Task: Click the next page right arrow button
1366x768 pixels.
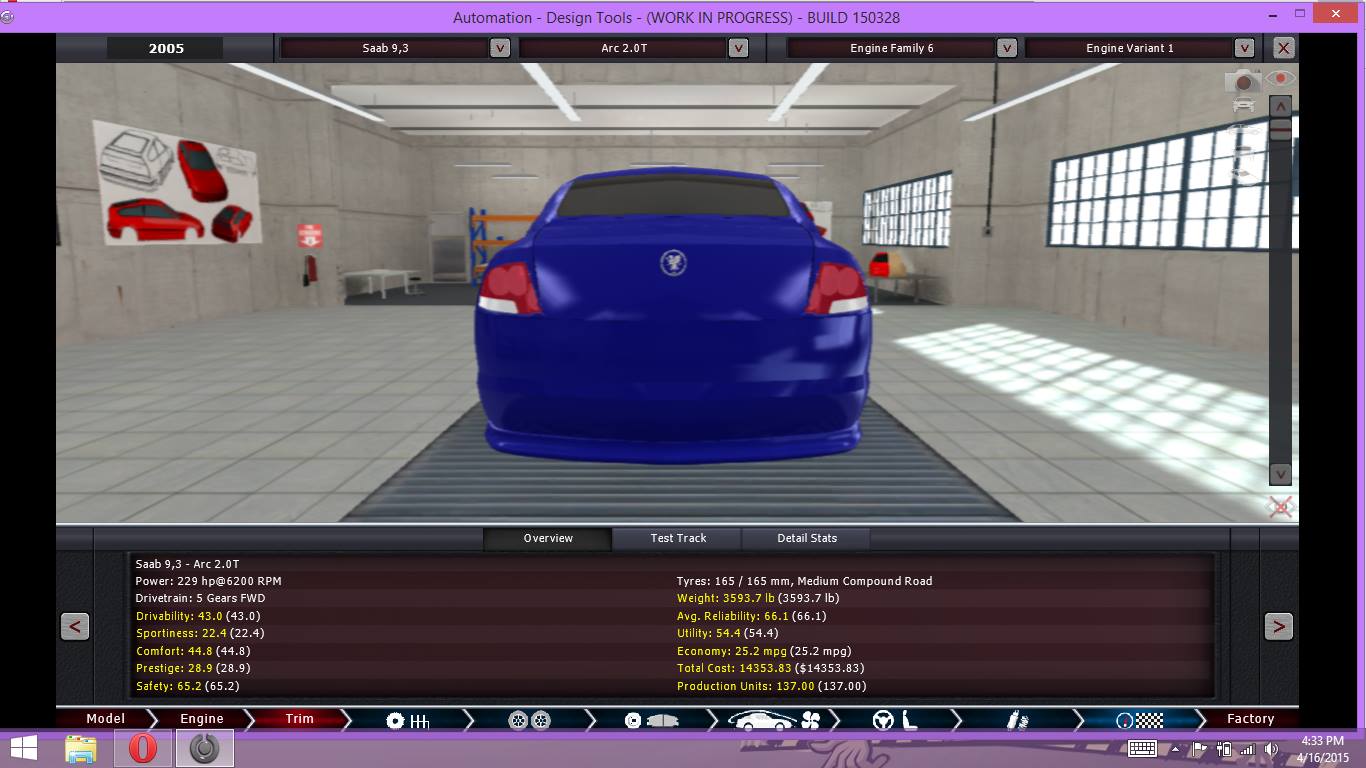Action: (x=1278, y=626)
